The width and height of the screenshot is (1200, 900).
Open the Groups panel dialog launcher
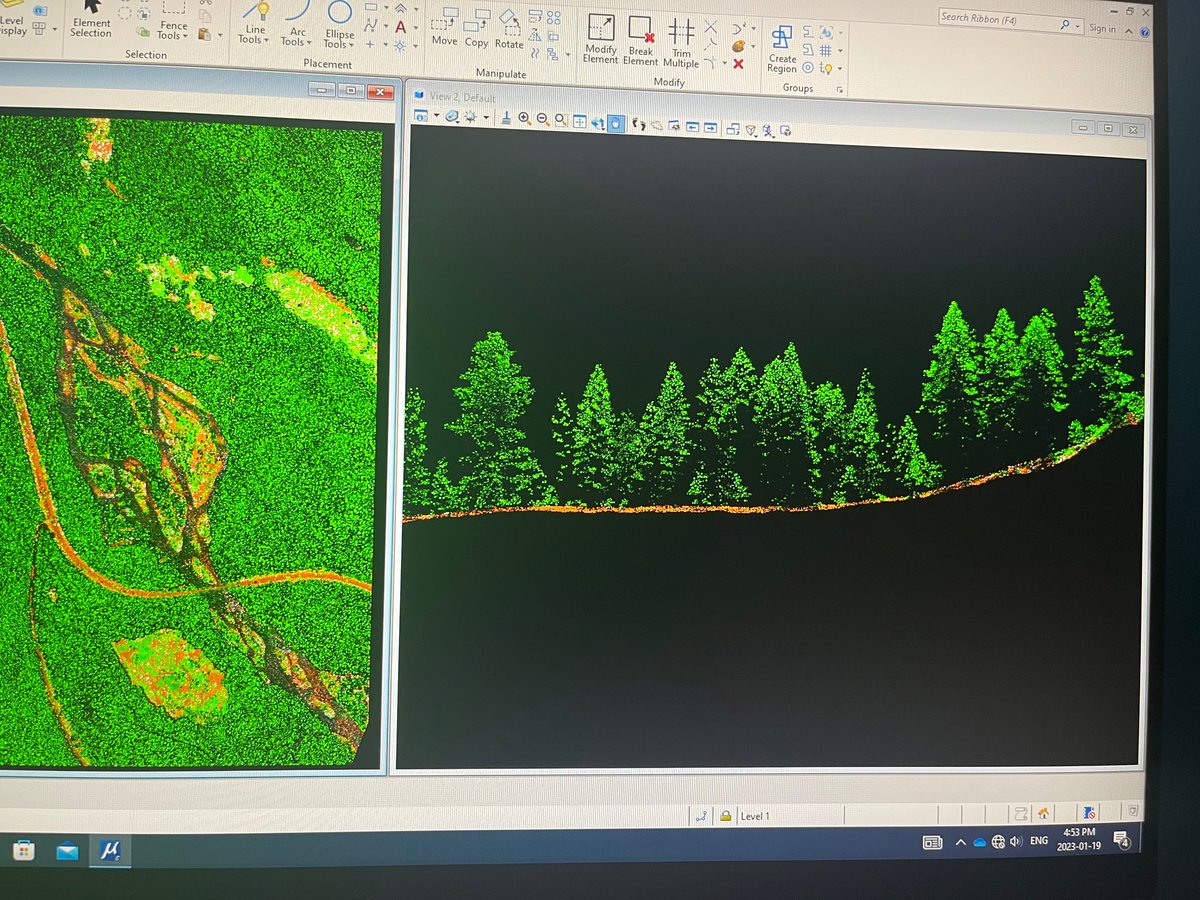[x=840, y=90]
